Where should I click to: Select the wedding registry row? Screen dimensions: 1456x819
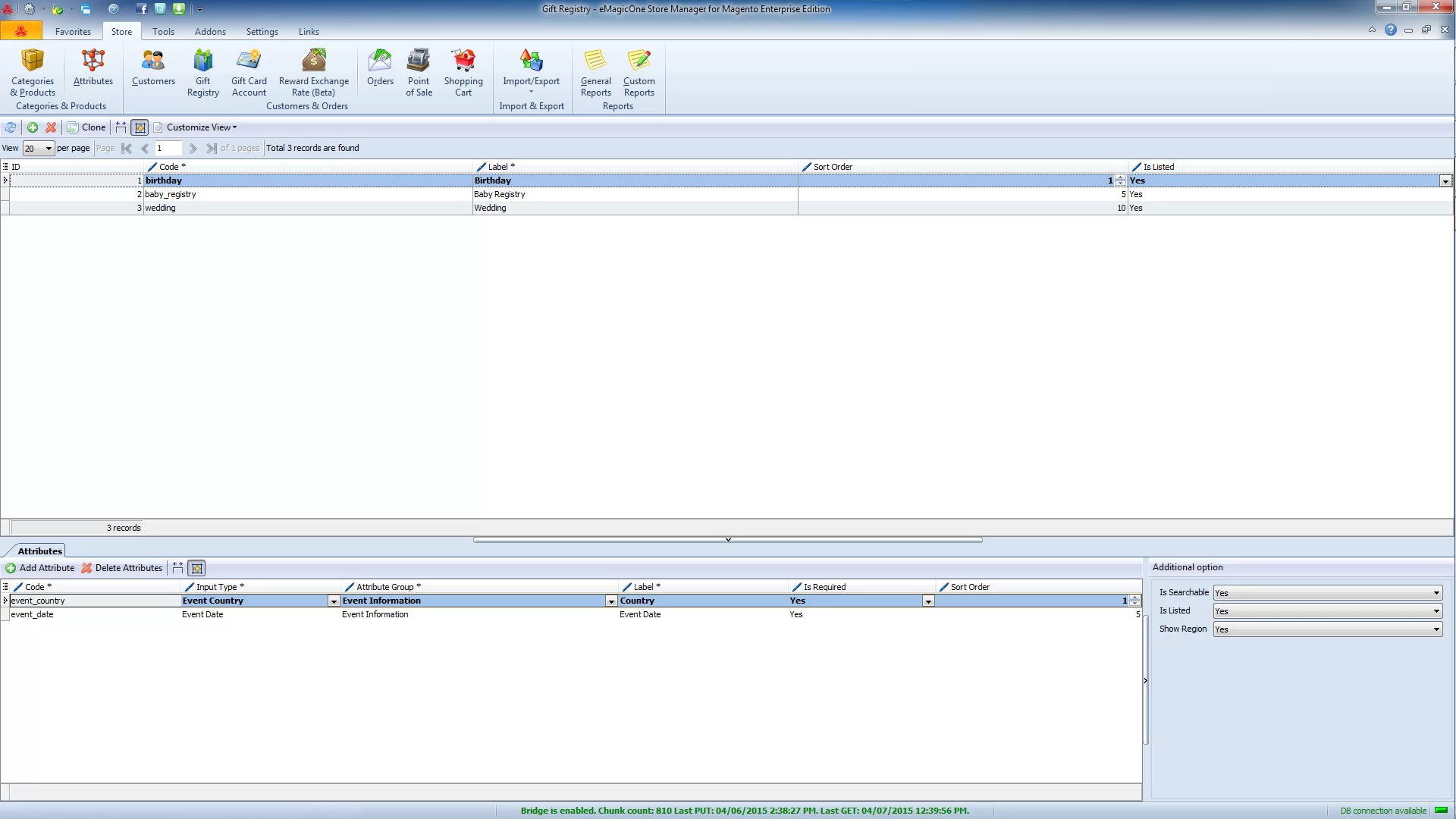(726, 208)
